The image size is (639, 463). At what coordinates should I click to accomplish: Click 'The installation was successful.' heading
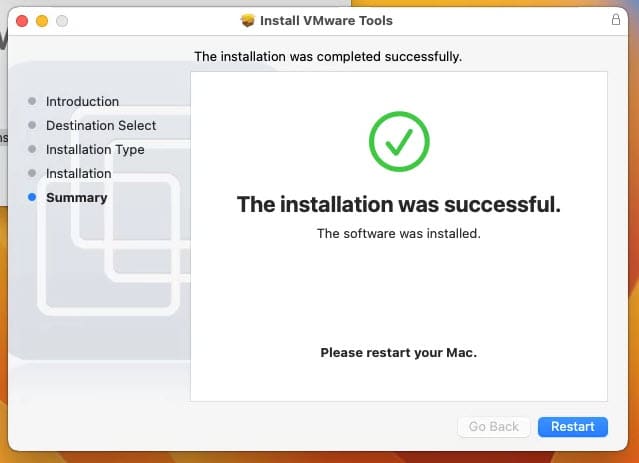[399, 204]
